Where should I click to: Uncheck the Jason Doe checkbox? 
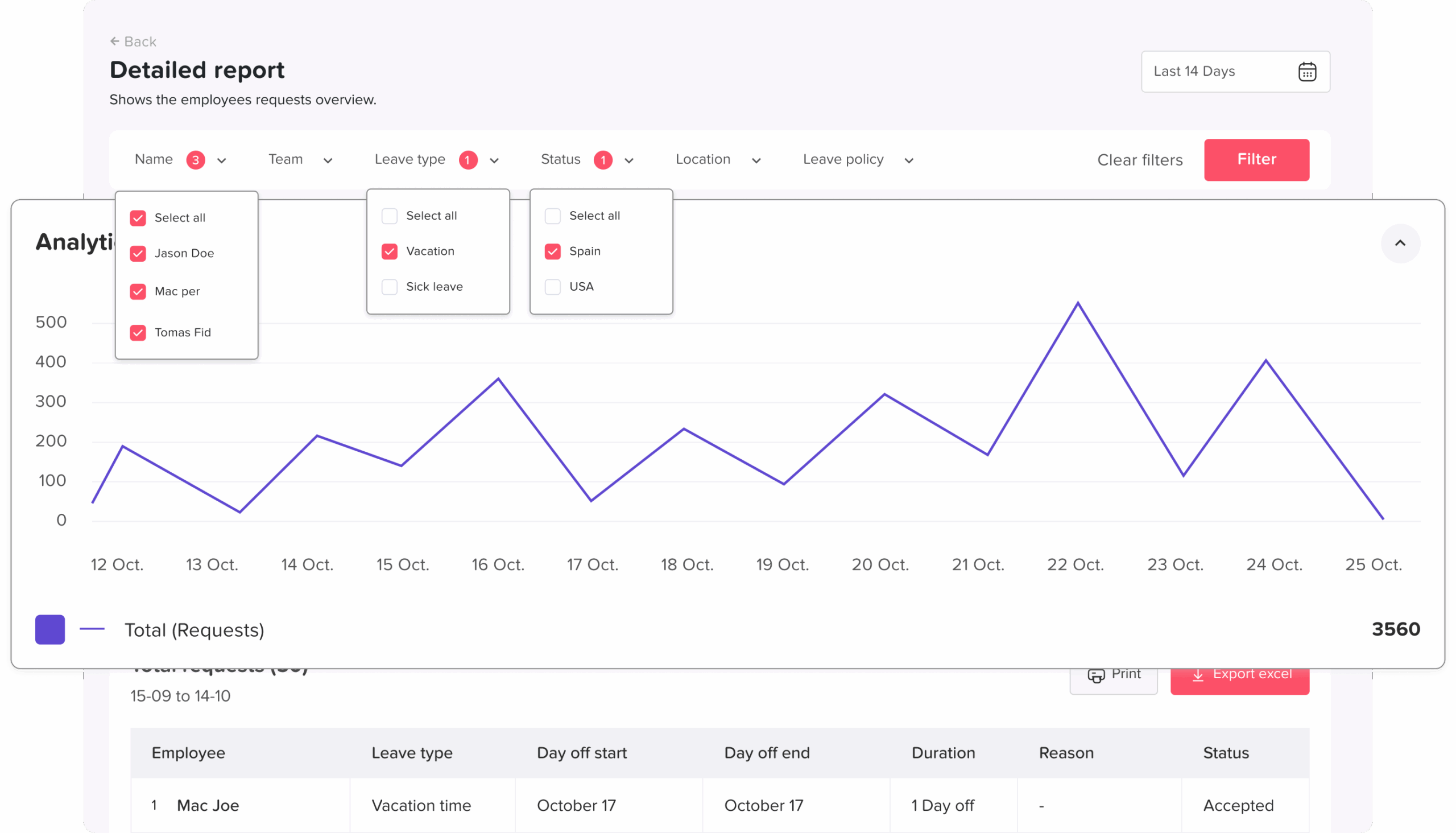pos(138,253)
